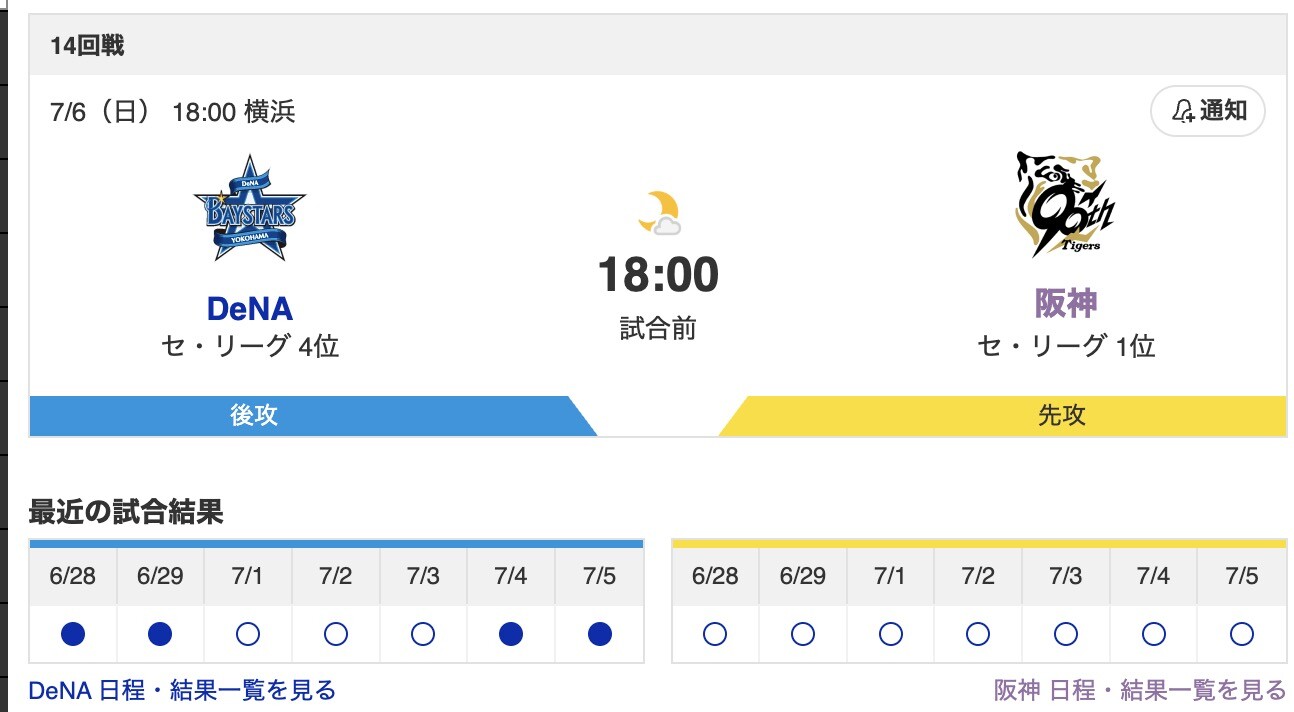Open the 阪神 team name link
Image resolution: width=1294 pixels, height=712 pixels.
(1065, 303)
